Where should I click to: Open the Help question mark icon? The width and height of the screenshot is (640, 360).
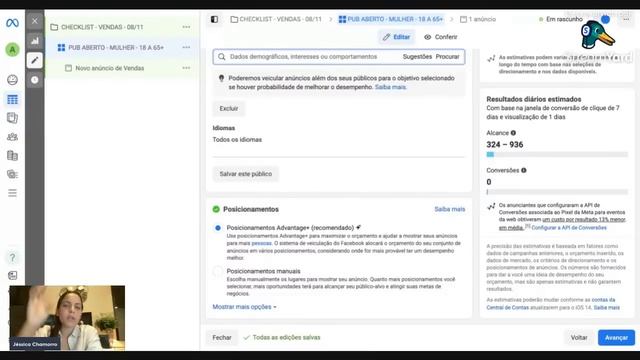point(12,258)
